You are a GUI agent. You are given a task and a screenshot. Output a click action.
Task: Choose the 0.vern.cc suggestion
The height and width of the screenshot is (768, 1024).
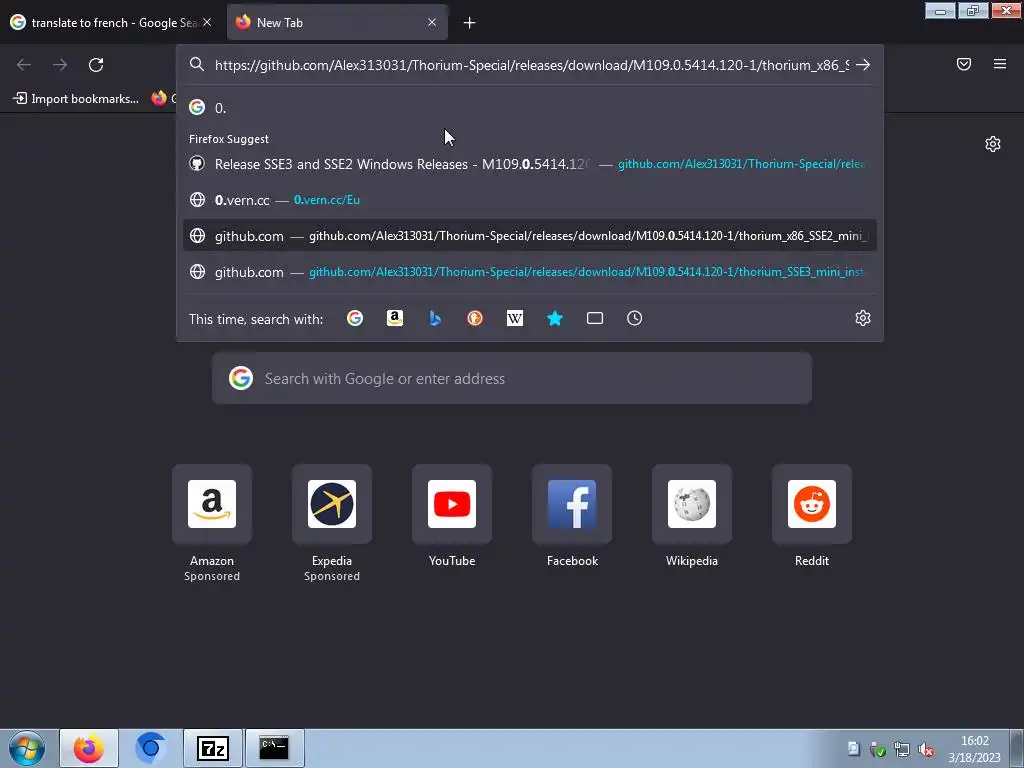(x=530, y=200)
